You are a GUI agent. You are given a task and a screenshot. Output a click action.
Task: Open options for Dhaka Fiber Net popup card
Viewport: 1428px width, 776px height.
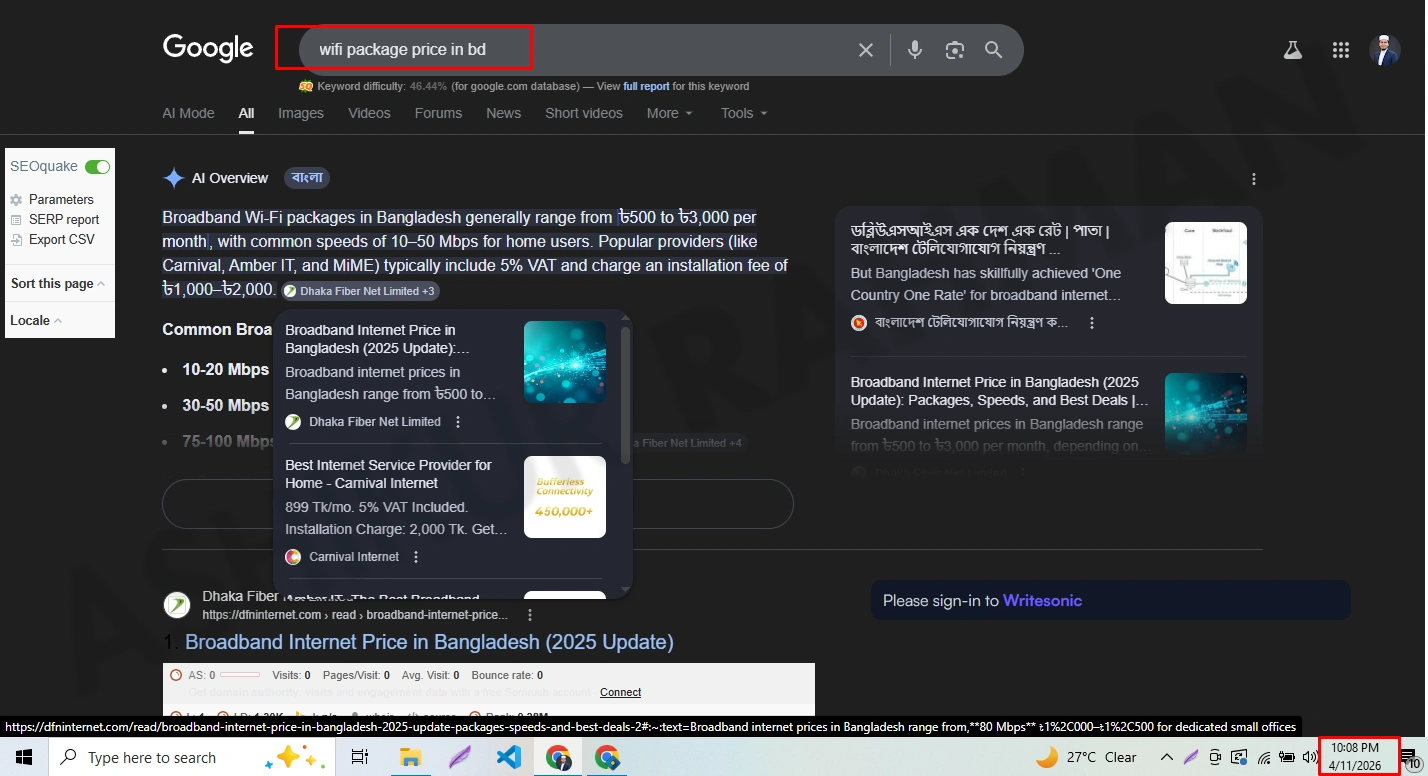458,422
